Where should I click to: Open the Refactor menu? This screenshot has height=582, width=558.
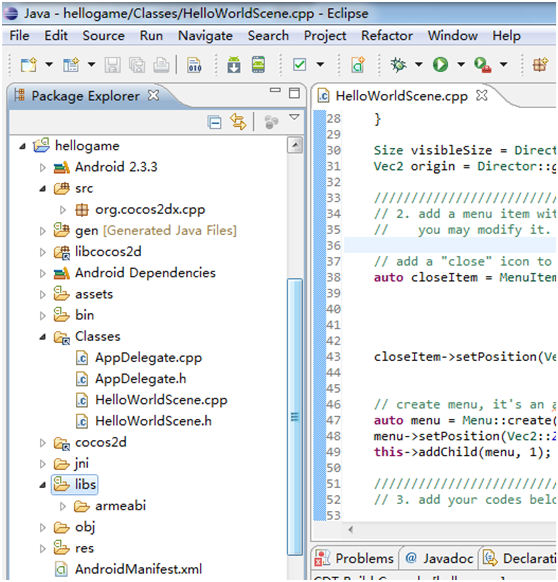387,36
